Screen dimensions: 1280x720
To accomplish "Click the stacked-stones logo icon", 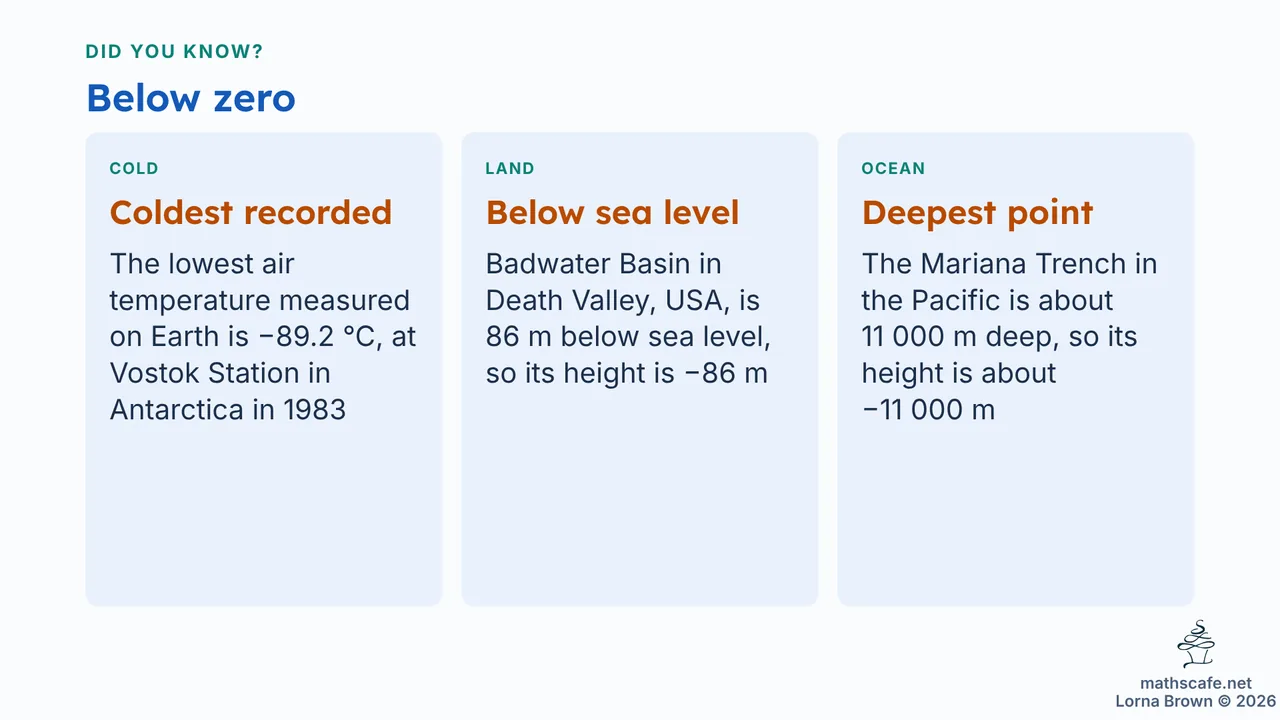I will click(x=1196, y=644).
